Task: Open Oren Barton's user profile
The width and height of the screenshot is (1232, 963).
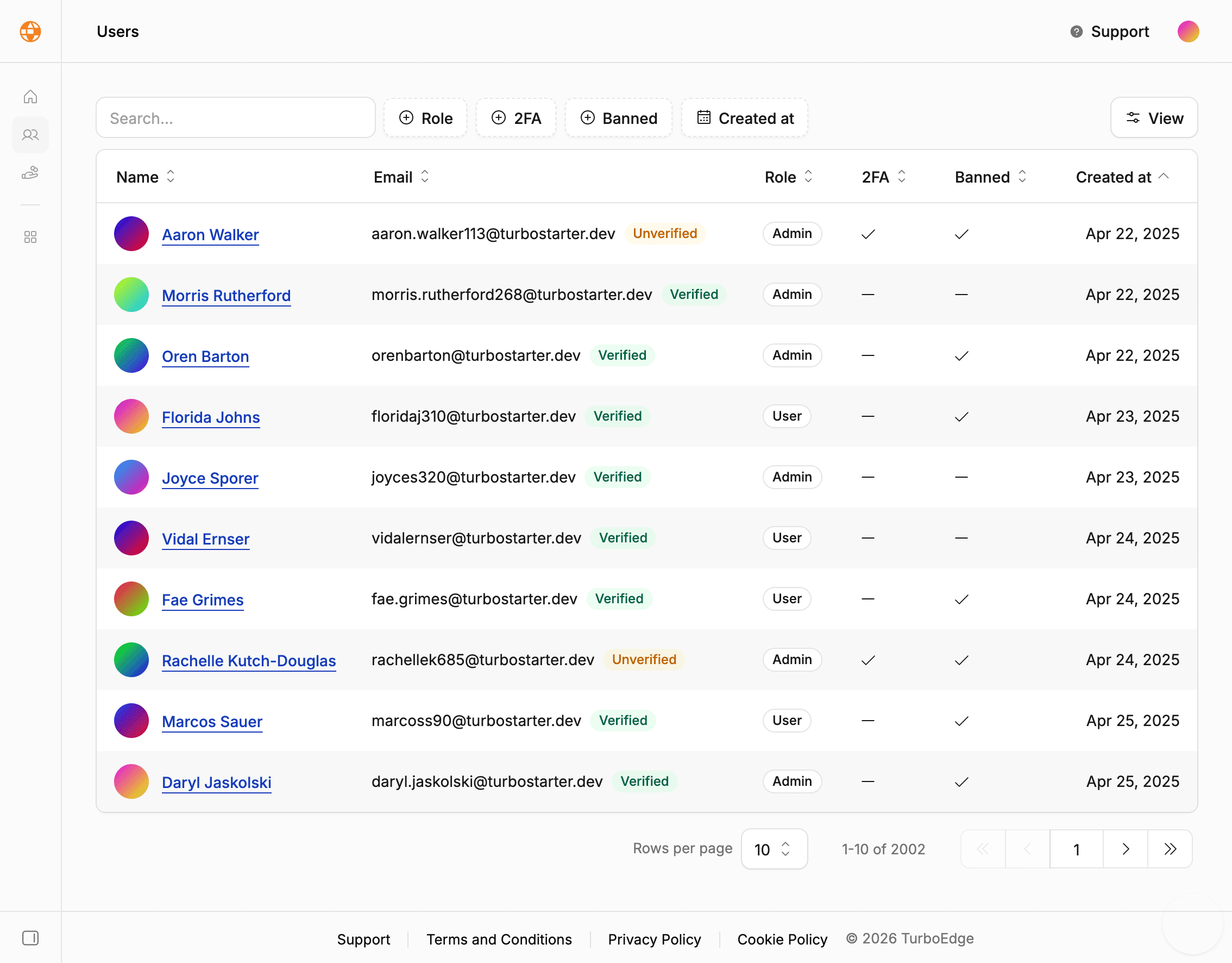Action: [205, 357]
